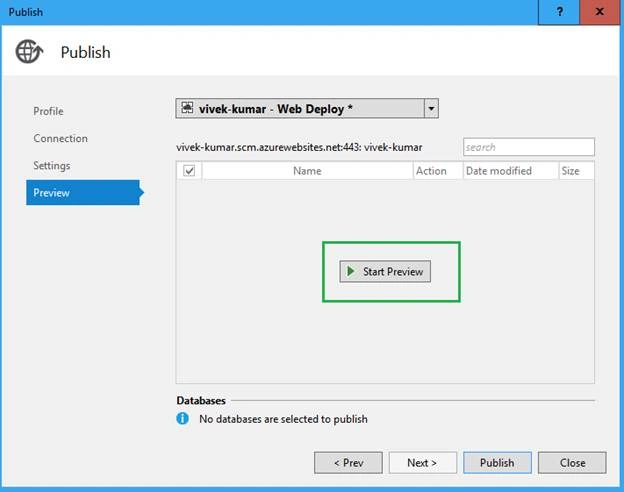Select the Preview step
Image resolution: width=624 pixels, height=492 pixels.
[x=83, y=193]
